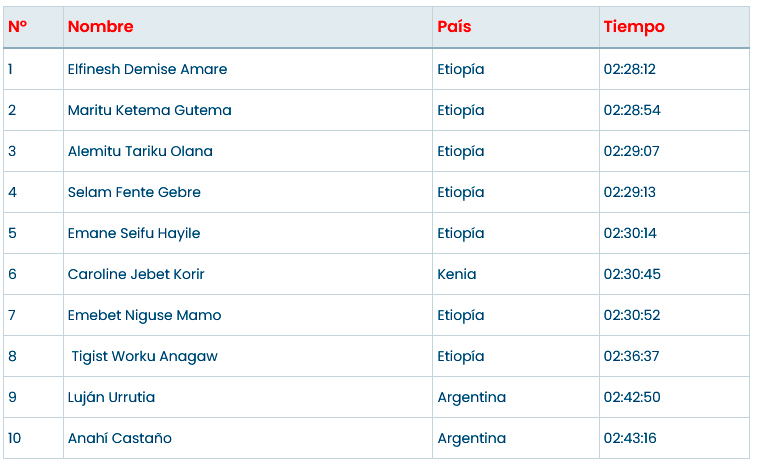Click the Nº column header
Viewport: 757px width, 463px height.
17,27
